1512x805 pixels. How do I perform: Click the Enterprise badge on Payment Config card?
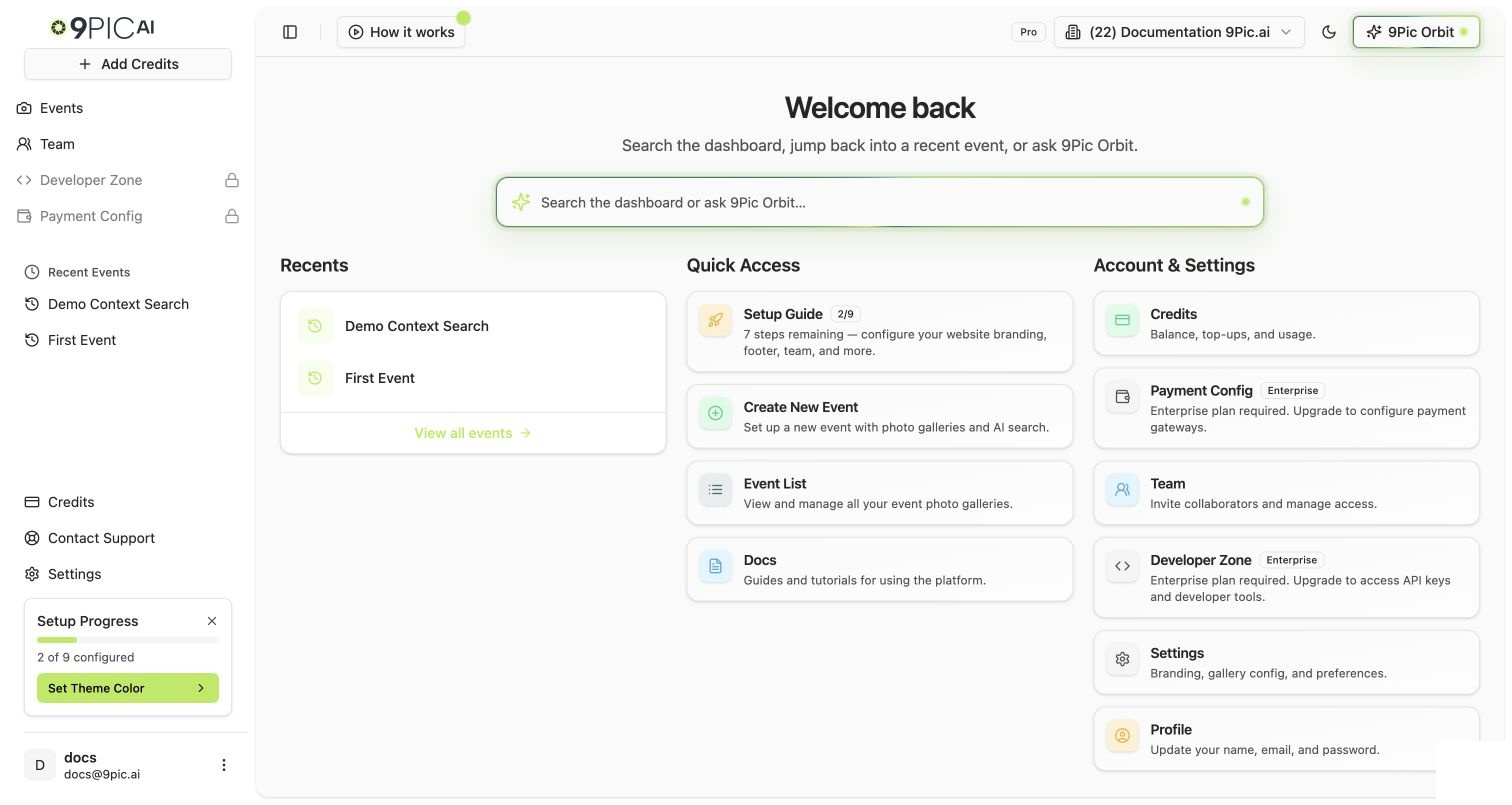click(1292, 390)
